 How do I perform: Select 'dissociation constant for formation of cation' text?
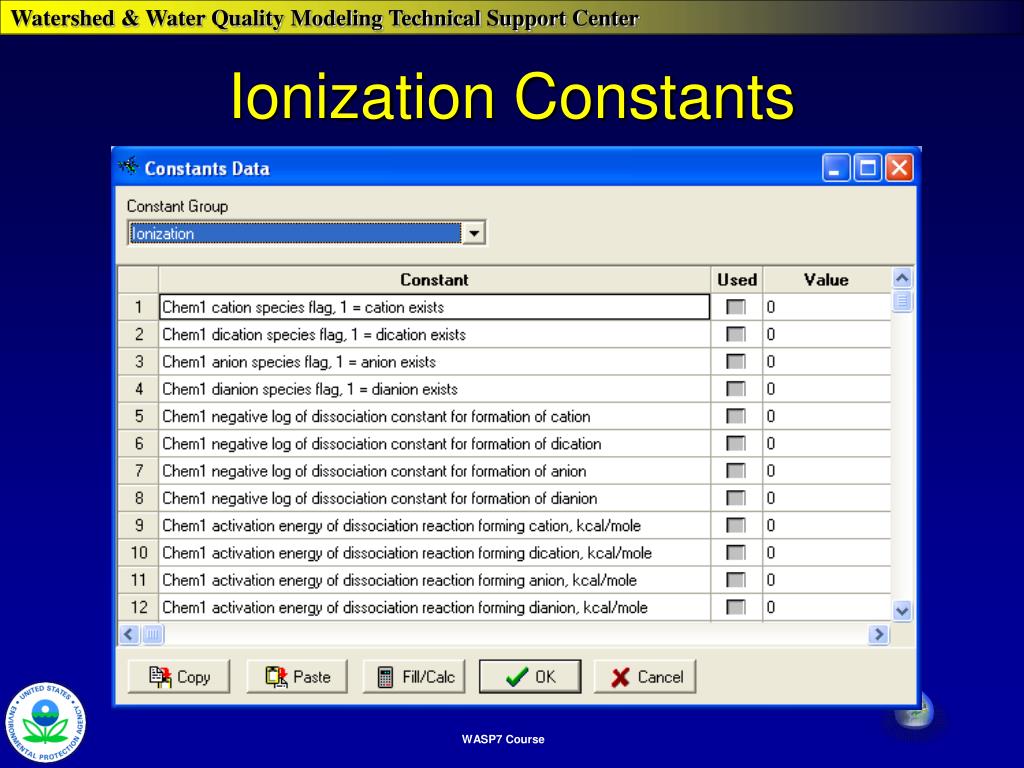point(451,416)
